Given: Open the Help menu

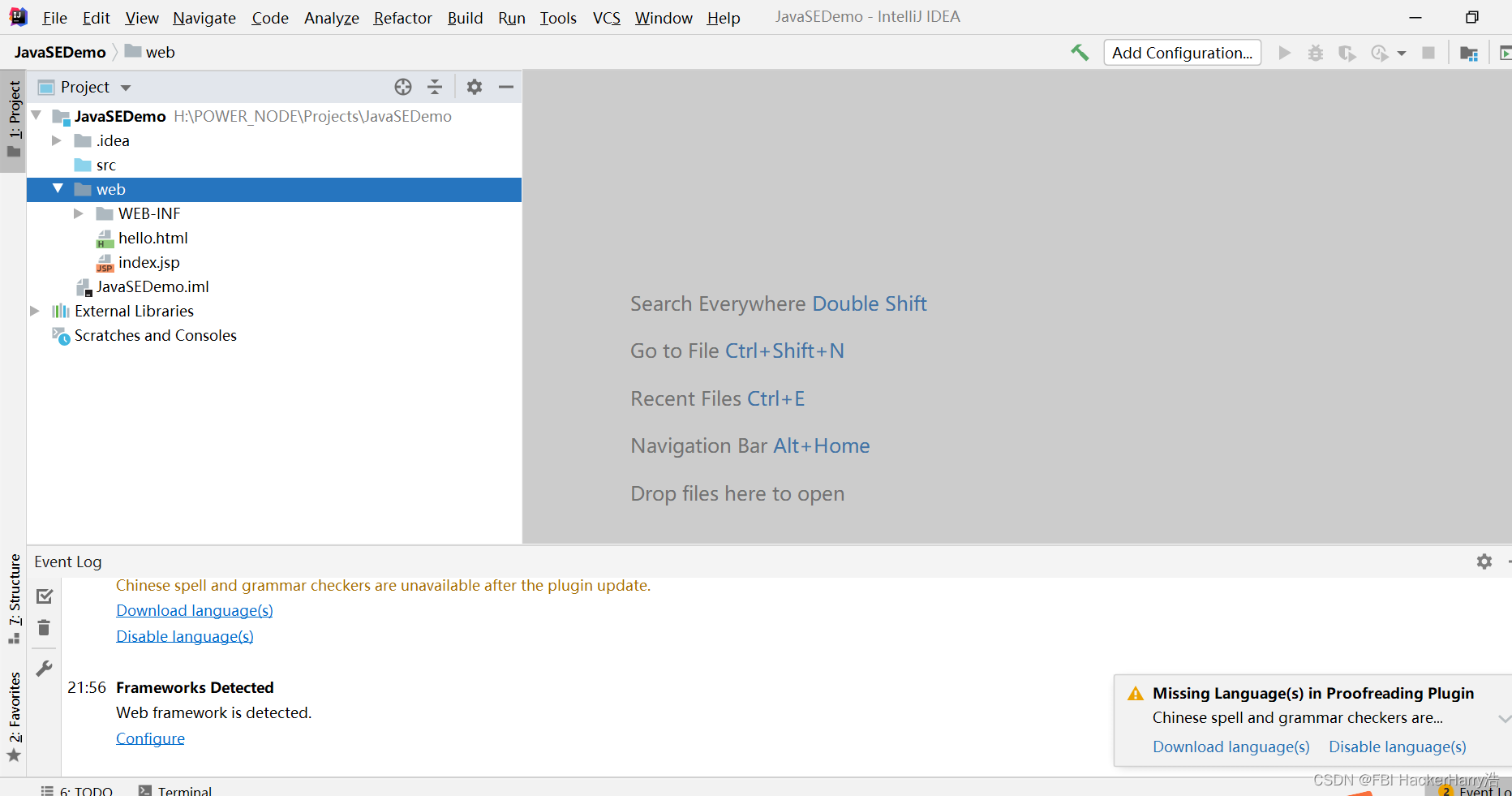Looking at the screenshot, I should pos(724,17).
